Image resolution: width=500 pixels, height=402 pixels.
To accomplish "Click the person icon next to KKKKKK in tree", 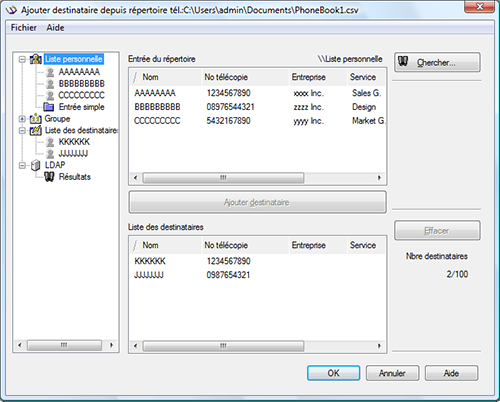I will pyautogui.click(x=50, y=142).
